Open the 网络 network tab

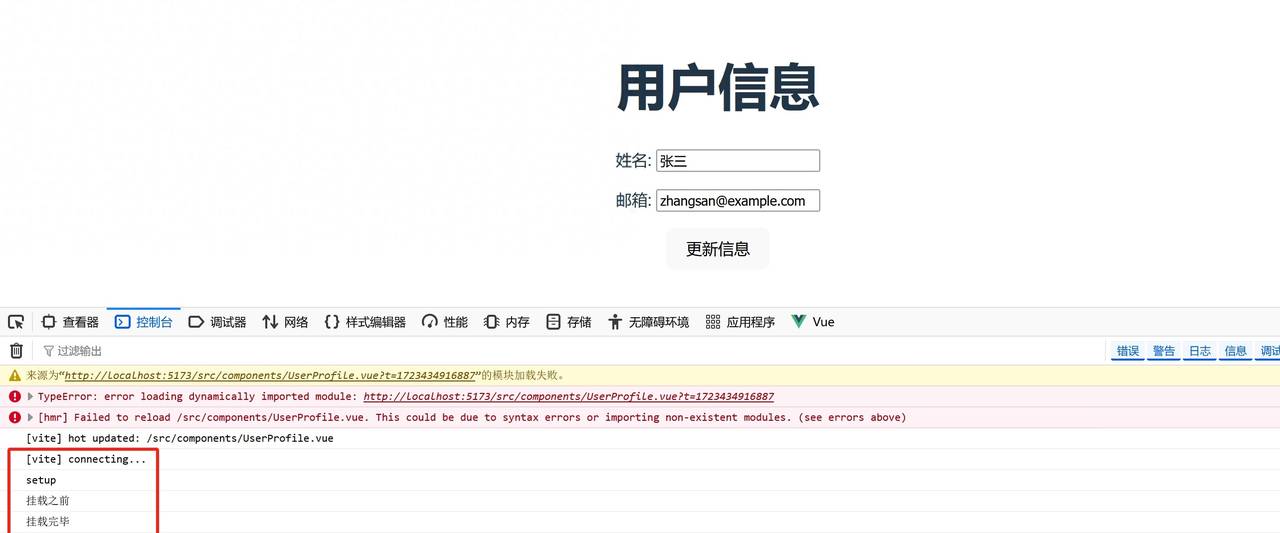pos(286,322)
